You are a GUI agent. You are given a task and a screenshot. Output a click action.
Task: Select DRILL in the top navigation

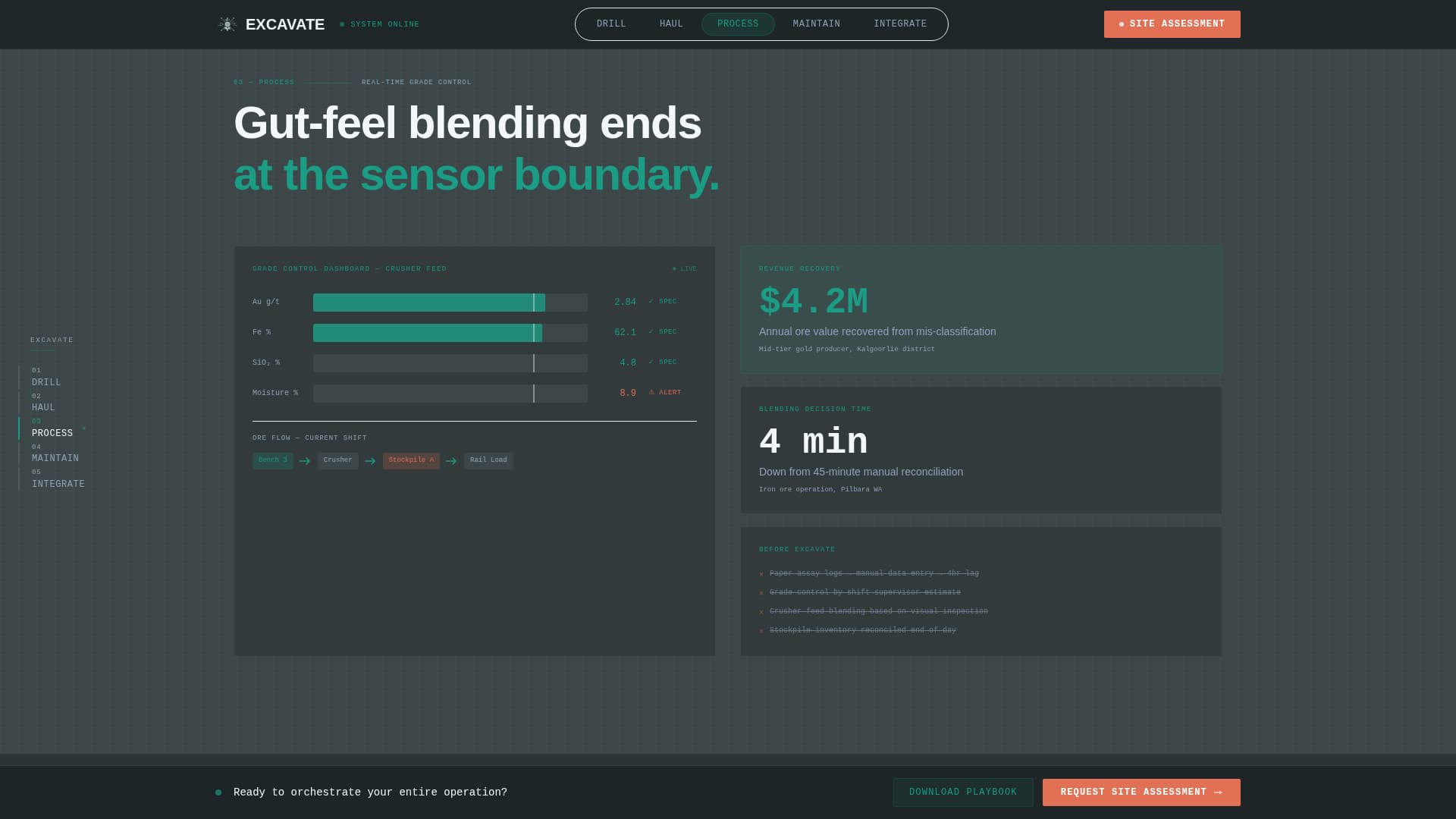click(x=611, y=24)
